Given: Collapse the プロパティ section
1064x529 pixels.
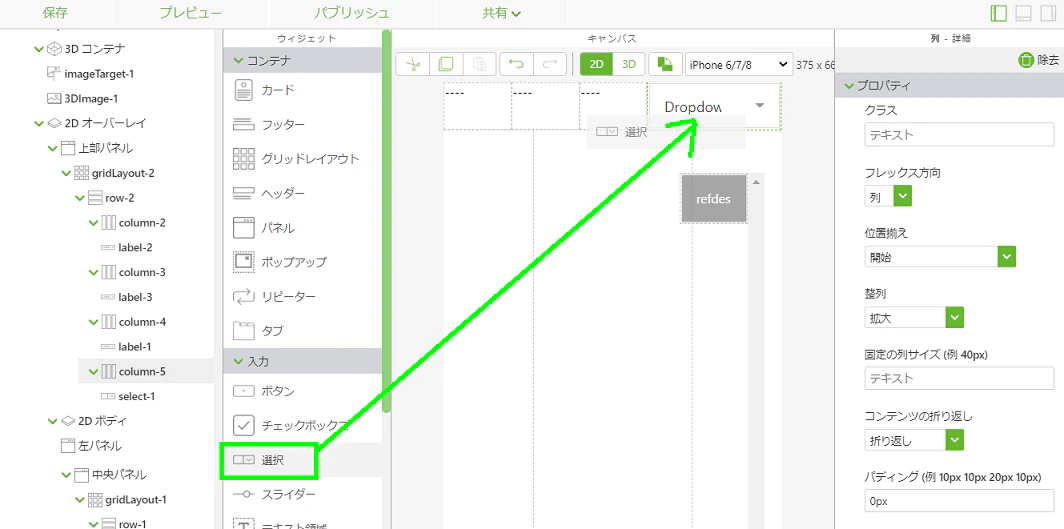Looking at the screenshot, I should tap(848, 86).
